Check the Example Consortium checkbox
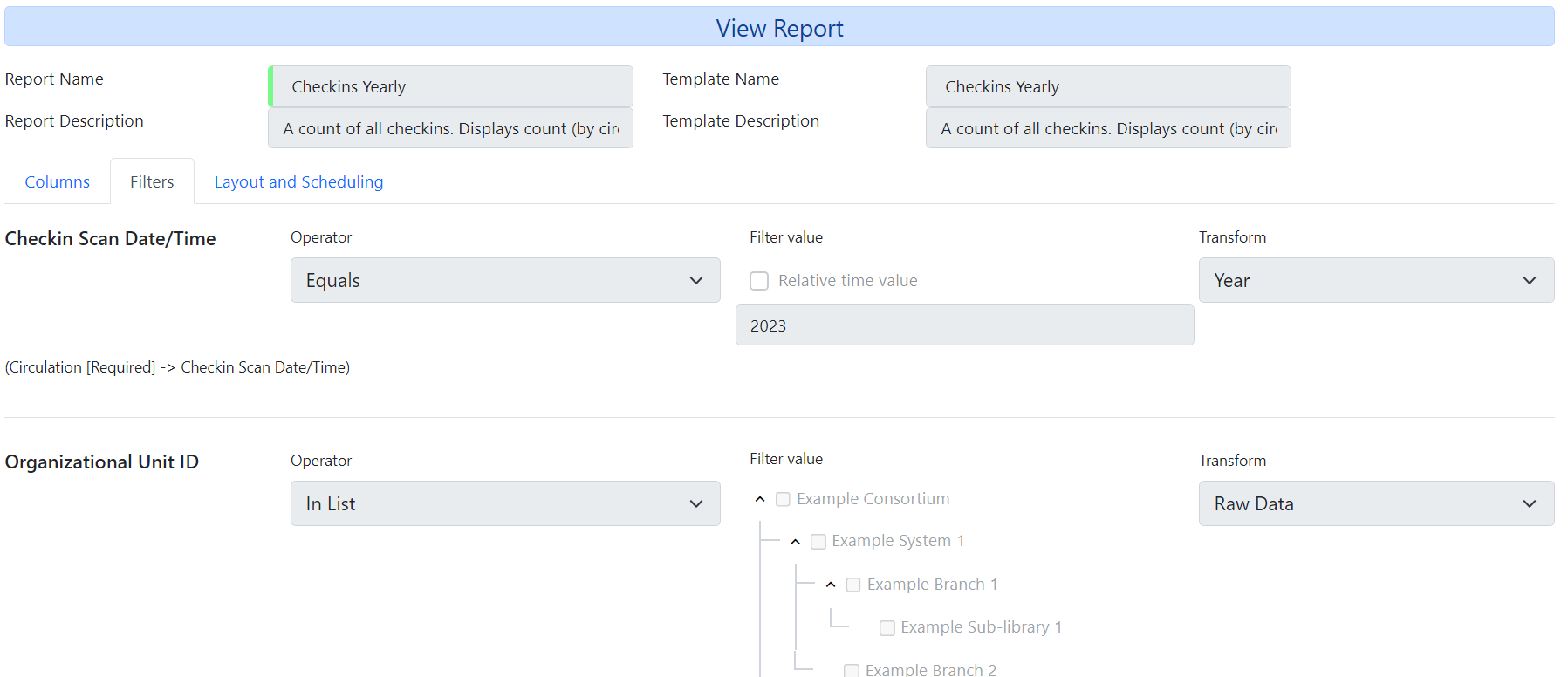1568x677 pixels. 783,499
